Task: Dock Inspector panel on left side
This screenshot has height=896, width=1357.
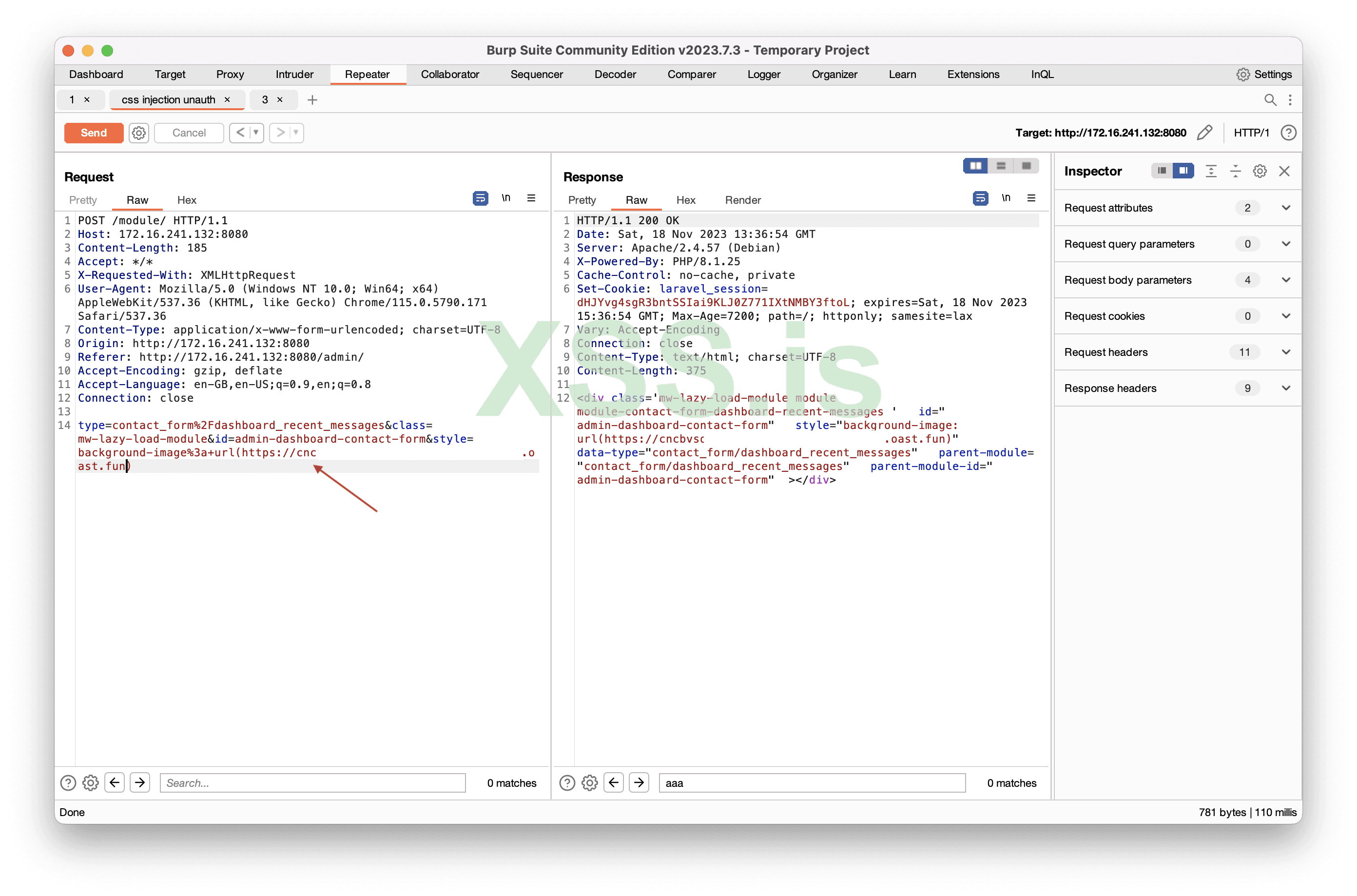Action: pyautogui.click(x=1162, y=171)
